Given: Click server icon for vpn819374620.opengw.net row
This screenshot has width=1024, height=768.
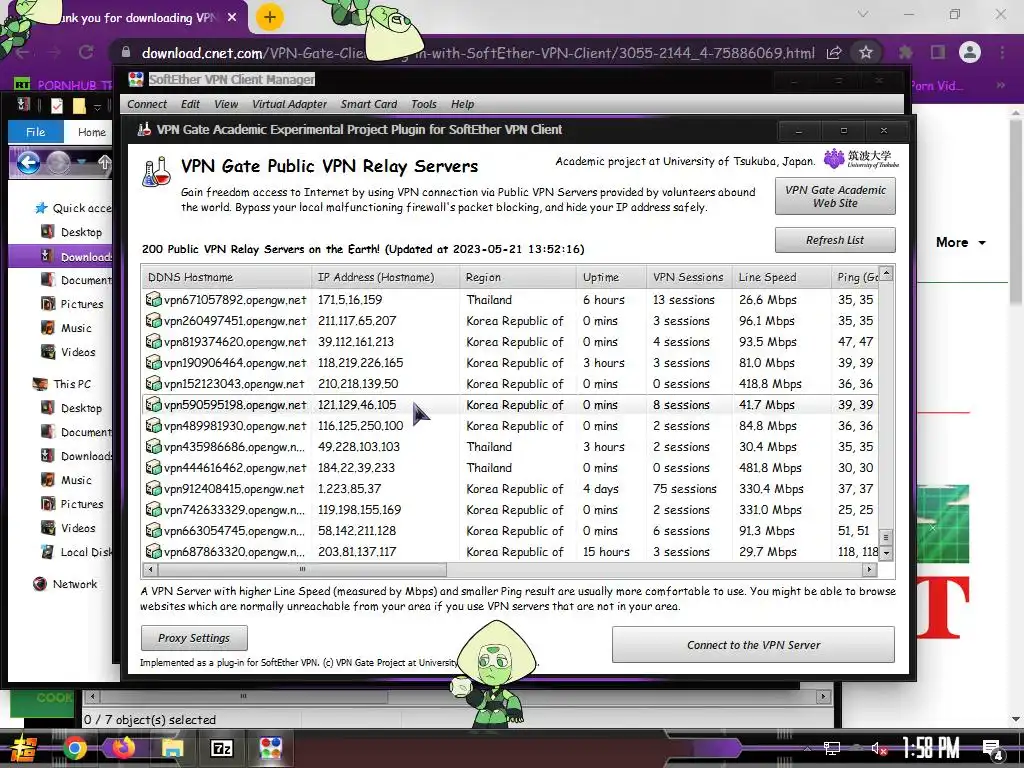Looking at the screenshot, I should point(153,342).
